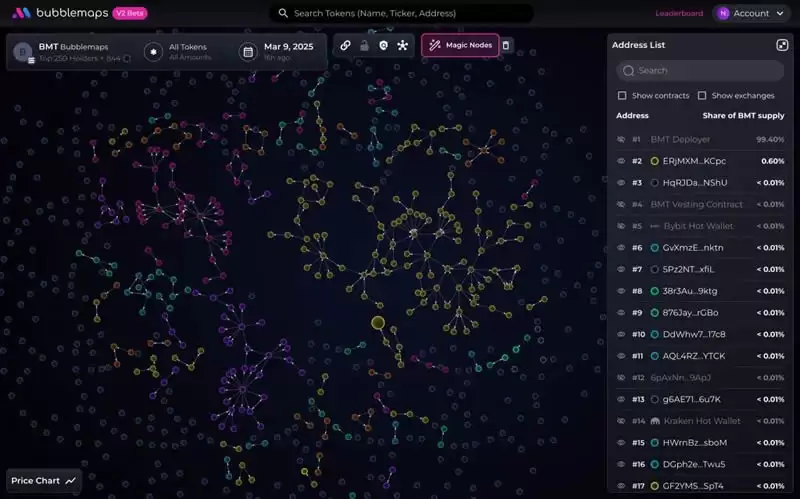
Task: Enable the Show exchanges checkbox
Action: (x=702, y=96)
